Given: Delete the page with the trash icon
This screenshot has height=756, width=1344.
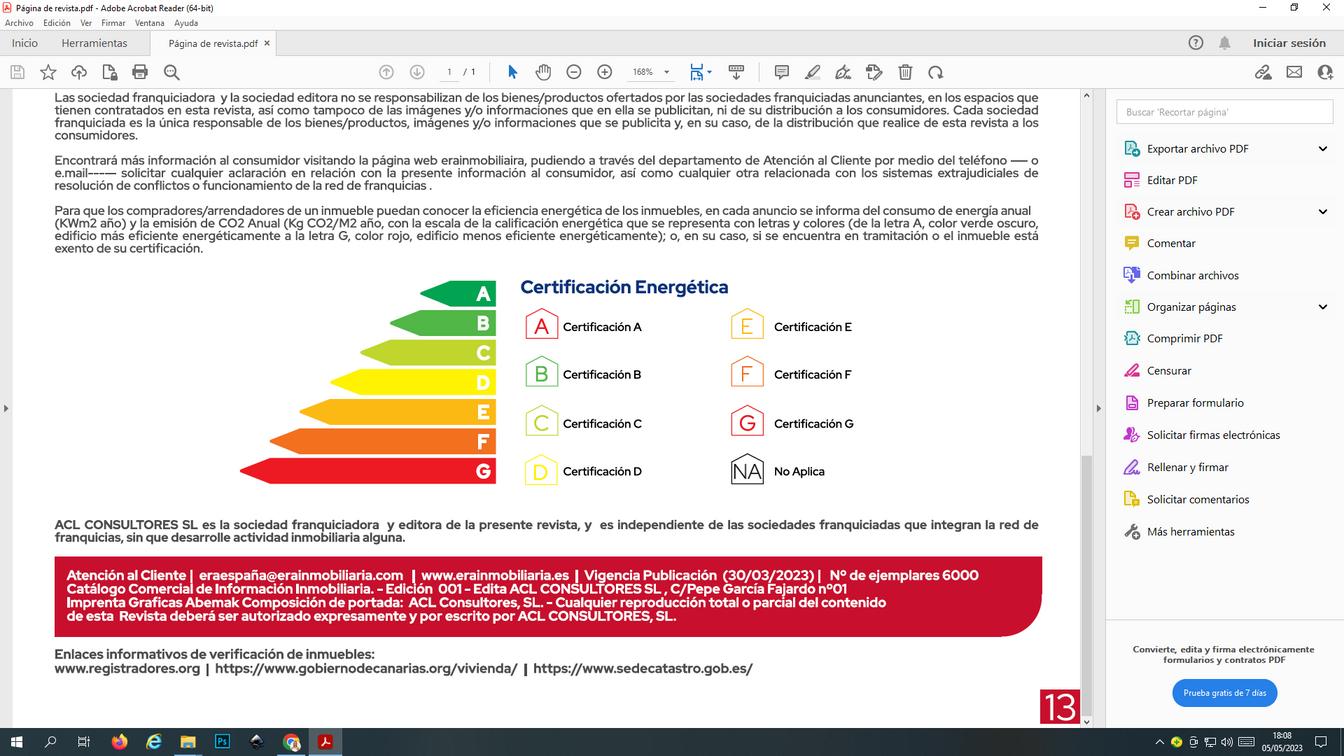Looking at the screenshot, I should (905, 72).
